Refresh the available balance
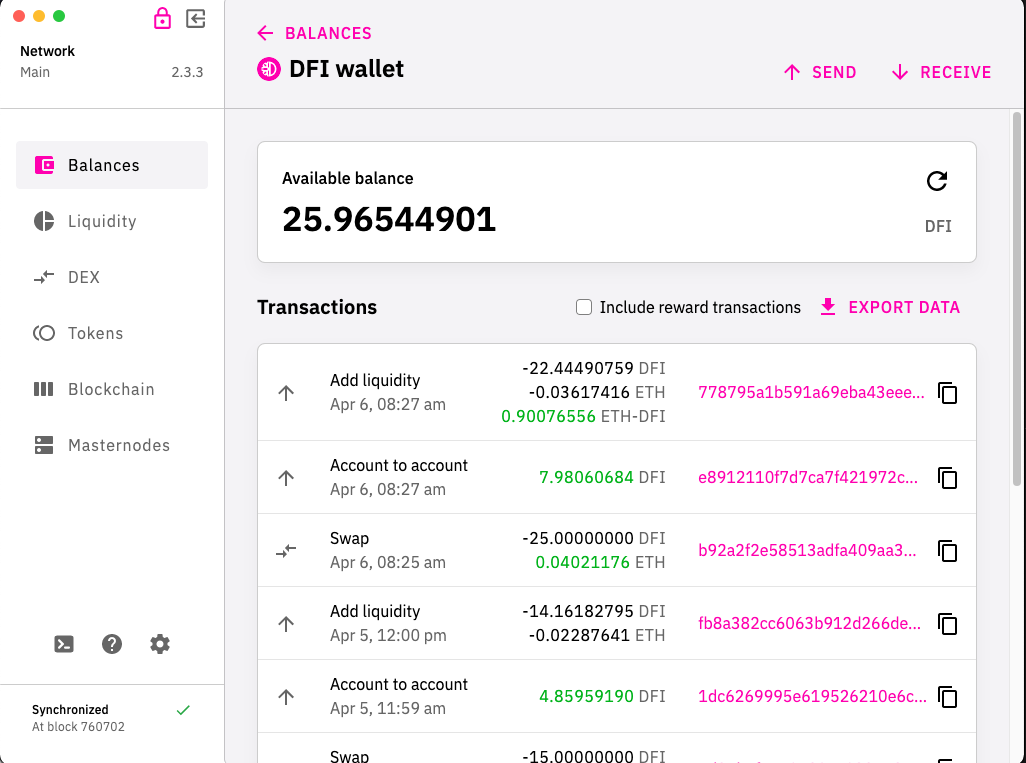This screenshot has width=1026, height=763. 937,181
